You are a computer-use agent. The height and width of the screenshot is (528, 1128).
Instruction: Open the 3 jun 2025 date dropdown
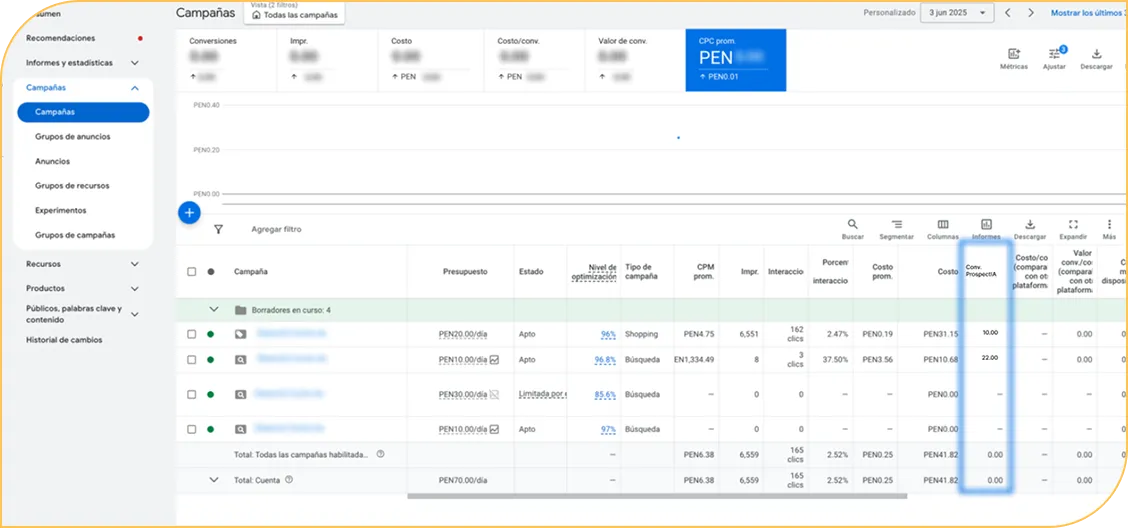(x=958, y=13)
